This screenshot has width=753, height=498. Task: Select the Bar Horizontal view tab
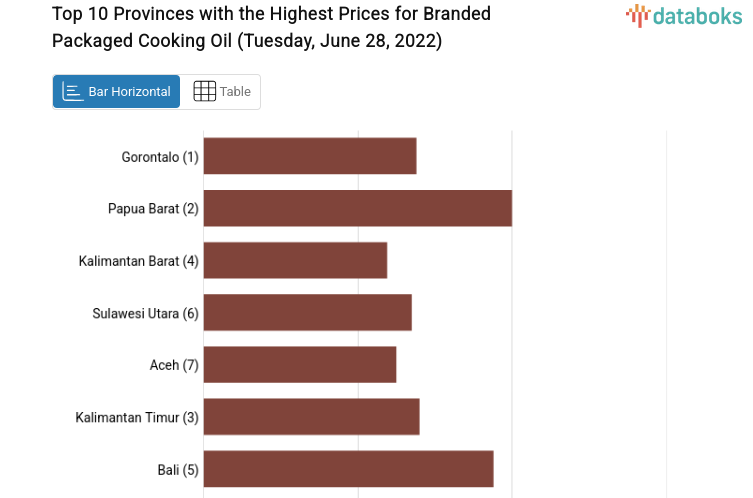117,92
